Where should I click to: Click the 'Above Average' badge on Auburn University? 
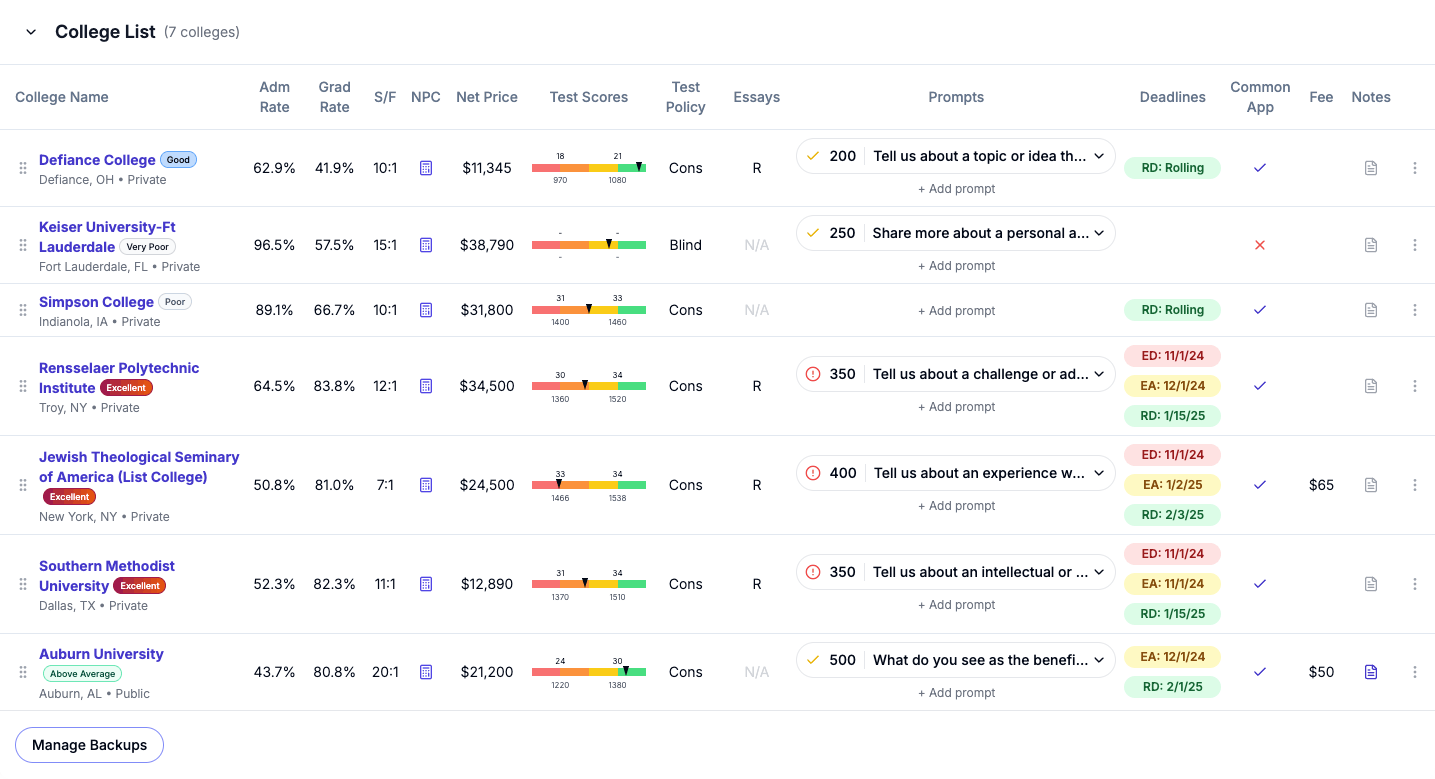coord(83,674)
